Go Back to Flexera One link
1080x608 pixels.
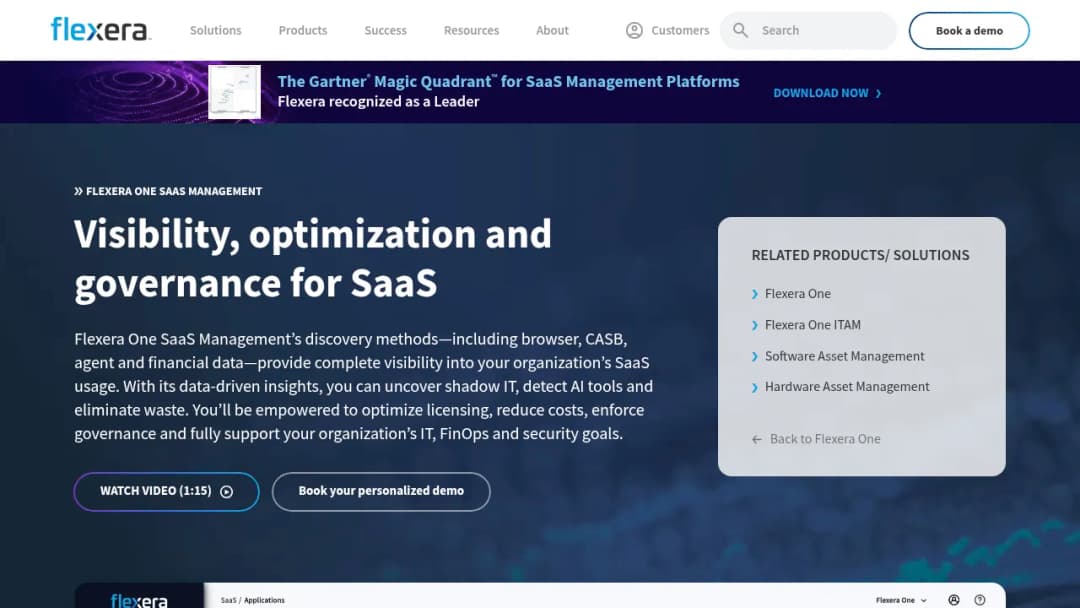click(825, 439)
